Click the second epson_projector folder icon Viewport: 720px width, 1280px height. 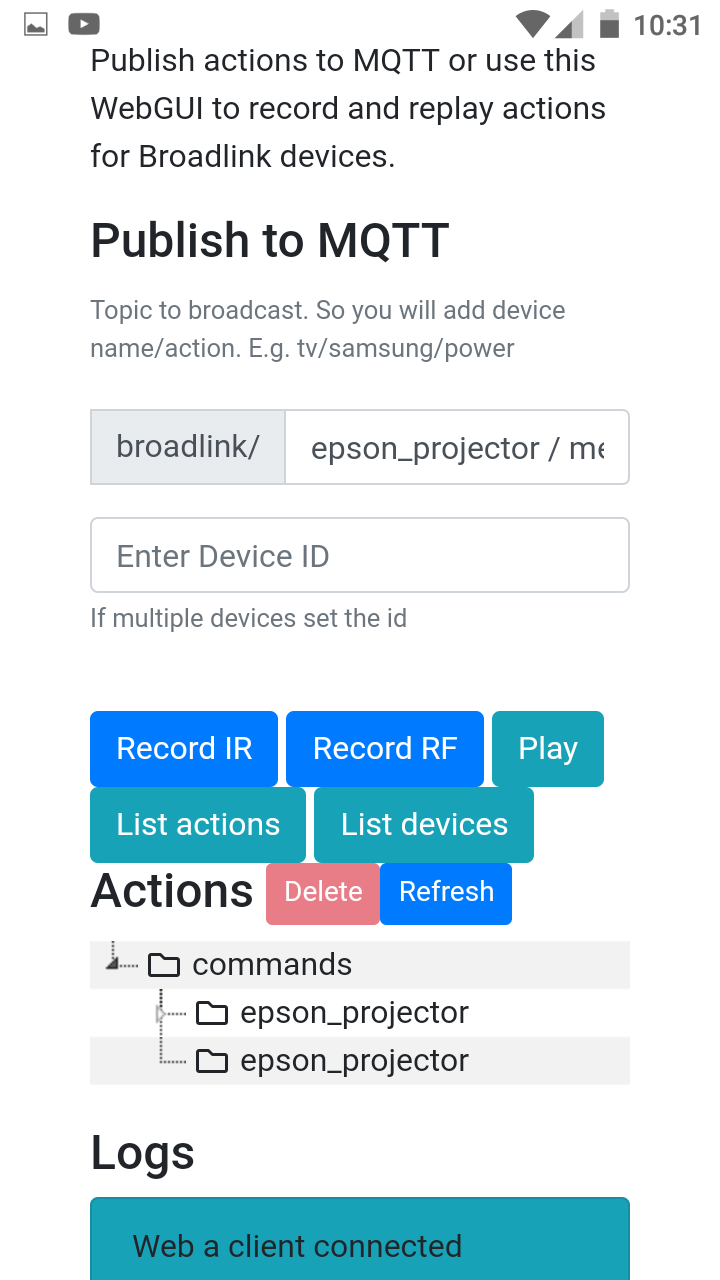tap(212, 1061)
